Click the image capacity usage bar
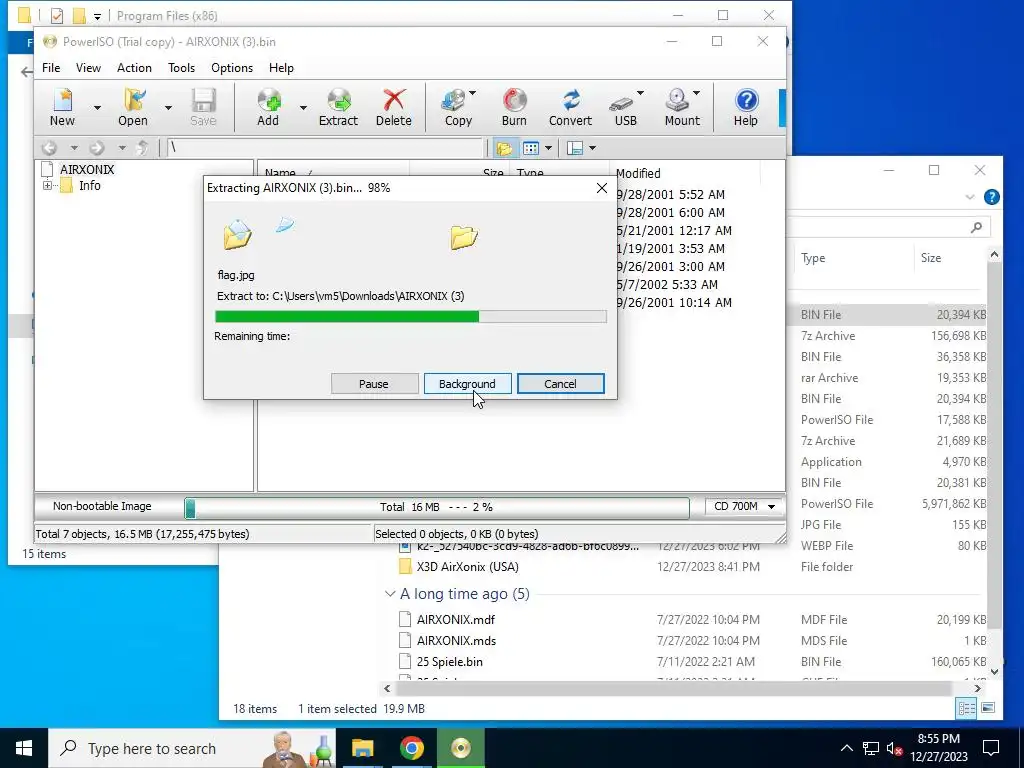This screenshot has height=768, width=1024. click(436, 507)
